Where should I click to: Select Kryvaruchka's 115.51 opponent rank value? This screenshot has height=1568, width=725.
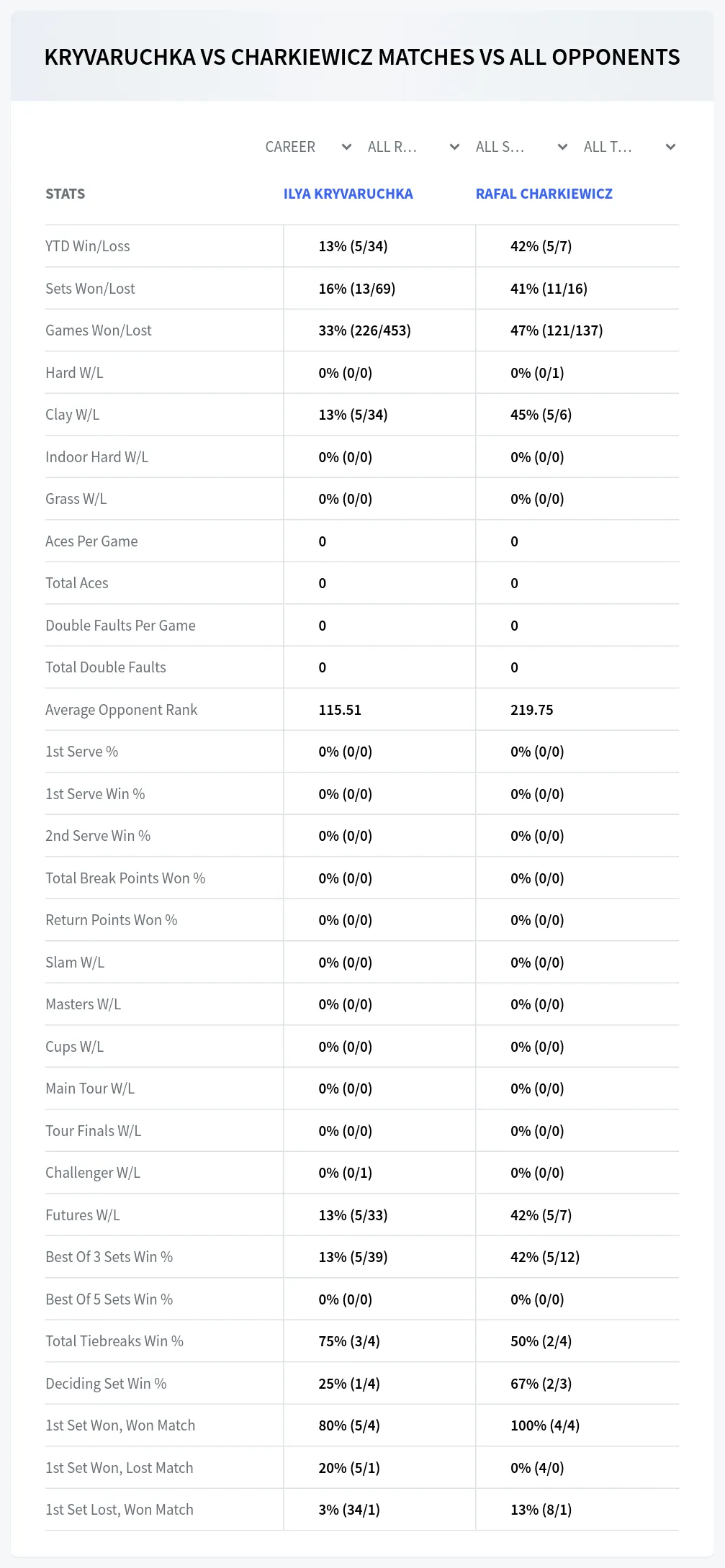click(340, 710)
